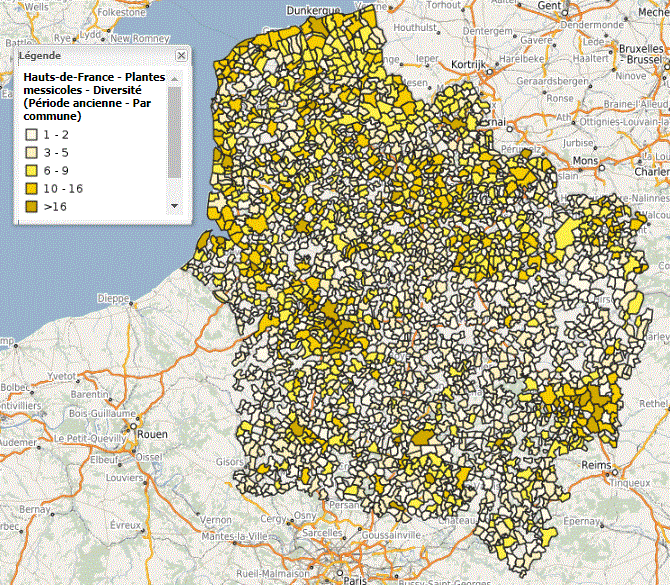Click the Légende panel title
The image size is (670, 585).
[38, 56]
